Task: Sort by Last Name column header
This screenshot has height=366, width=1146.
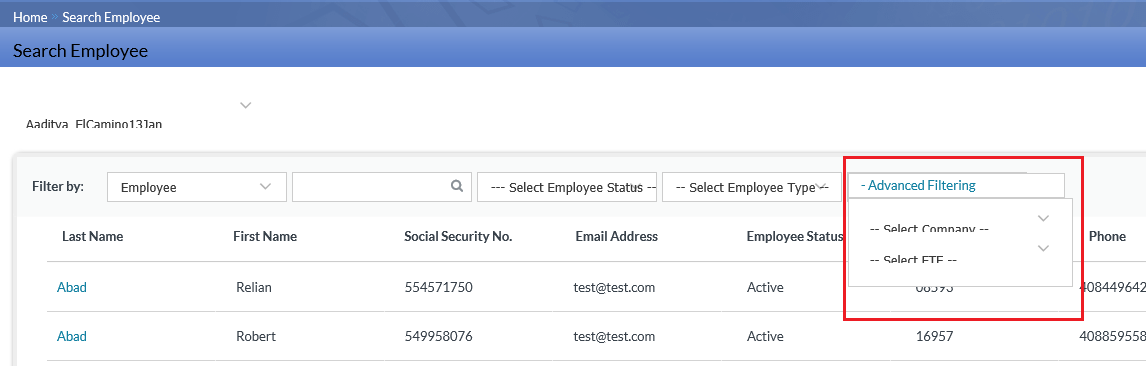Action: (92, 236)
